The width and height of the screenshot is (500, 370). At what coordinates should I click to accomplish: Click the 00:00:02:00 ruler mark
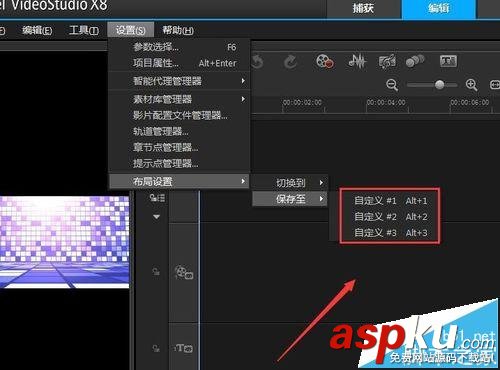[302, 102]
